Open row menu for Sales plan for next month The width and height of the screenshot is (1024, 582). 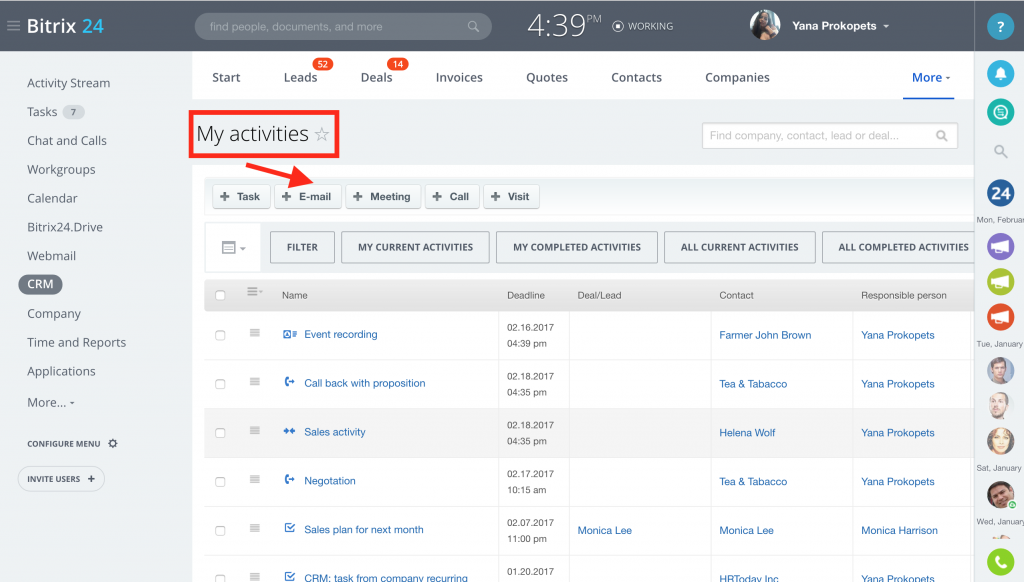tap(255, 528)
